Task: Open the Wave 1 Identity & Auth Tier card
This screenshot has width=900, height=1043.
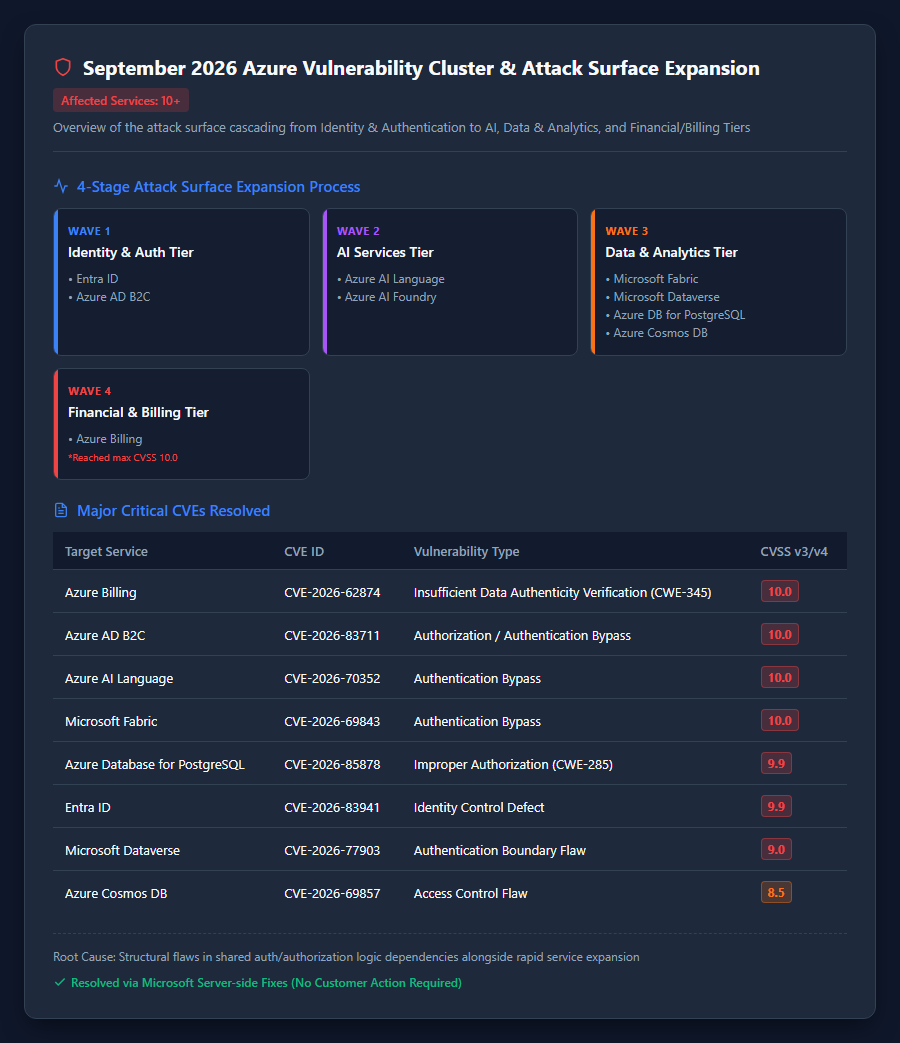Action: [182, 282]
